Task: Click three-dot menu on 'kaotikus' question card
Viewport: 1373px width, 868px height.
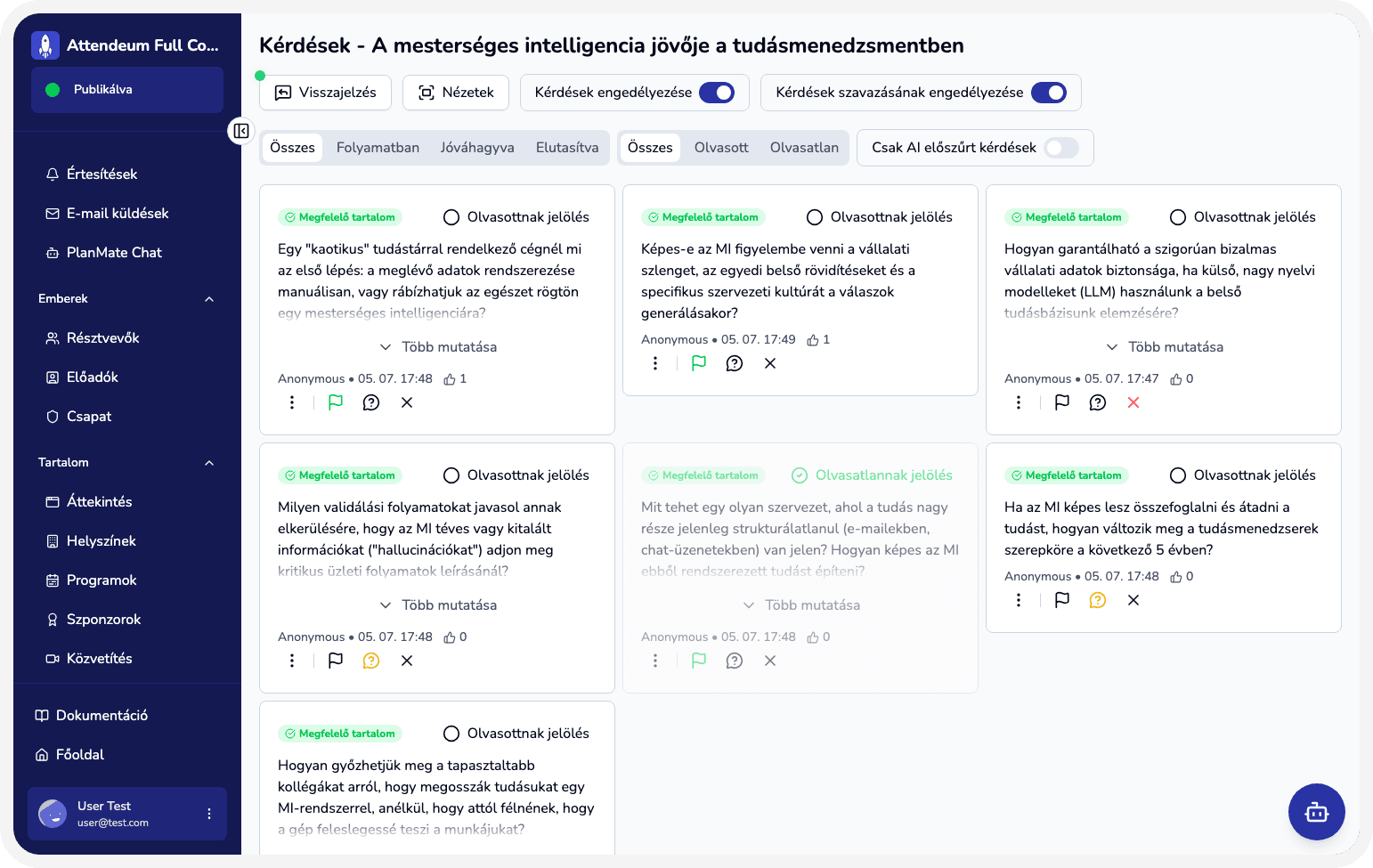Action: coord(292,402)
